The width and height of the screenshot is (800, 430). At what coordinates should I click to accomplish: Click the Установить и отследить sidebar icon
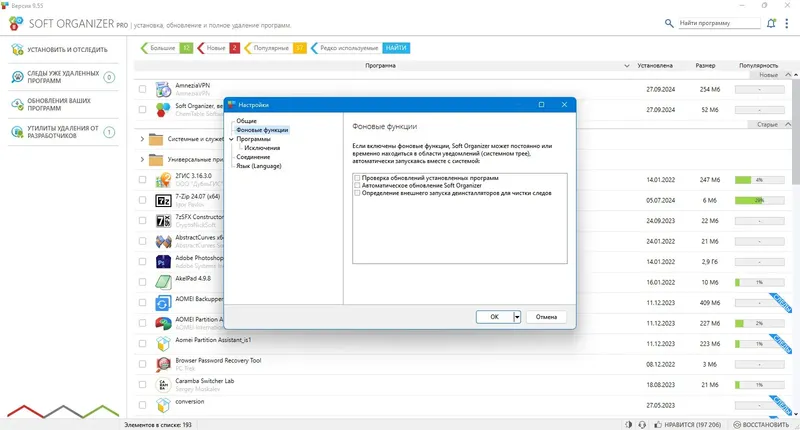pyautogui.click(x=17, y=49)
